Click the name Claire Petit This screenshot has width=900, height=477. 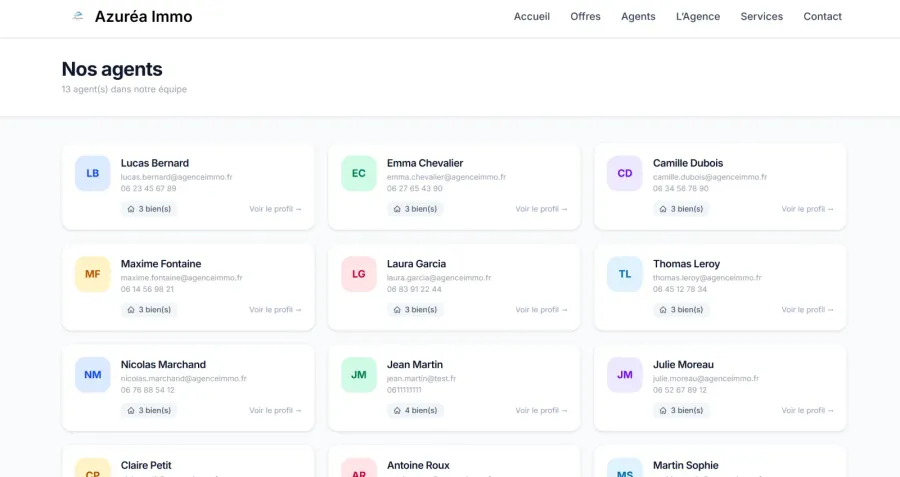[146, 466]
